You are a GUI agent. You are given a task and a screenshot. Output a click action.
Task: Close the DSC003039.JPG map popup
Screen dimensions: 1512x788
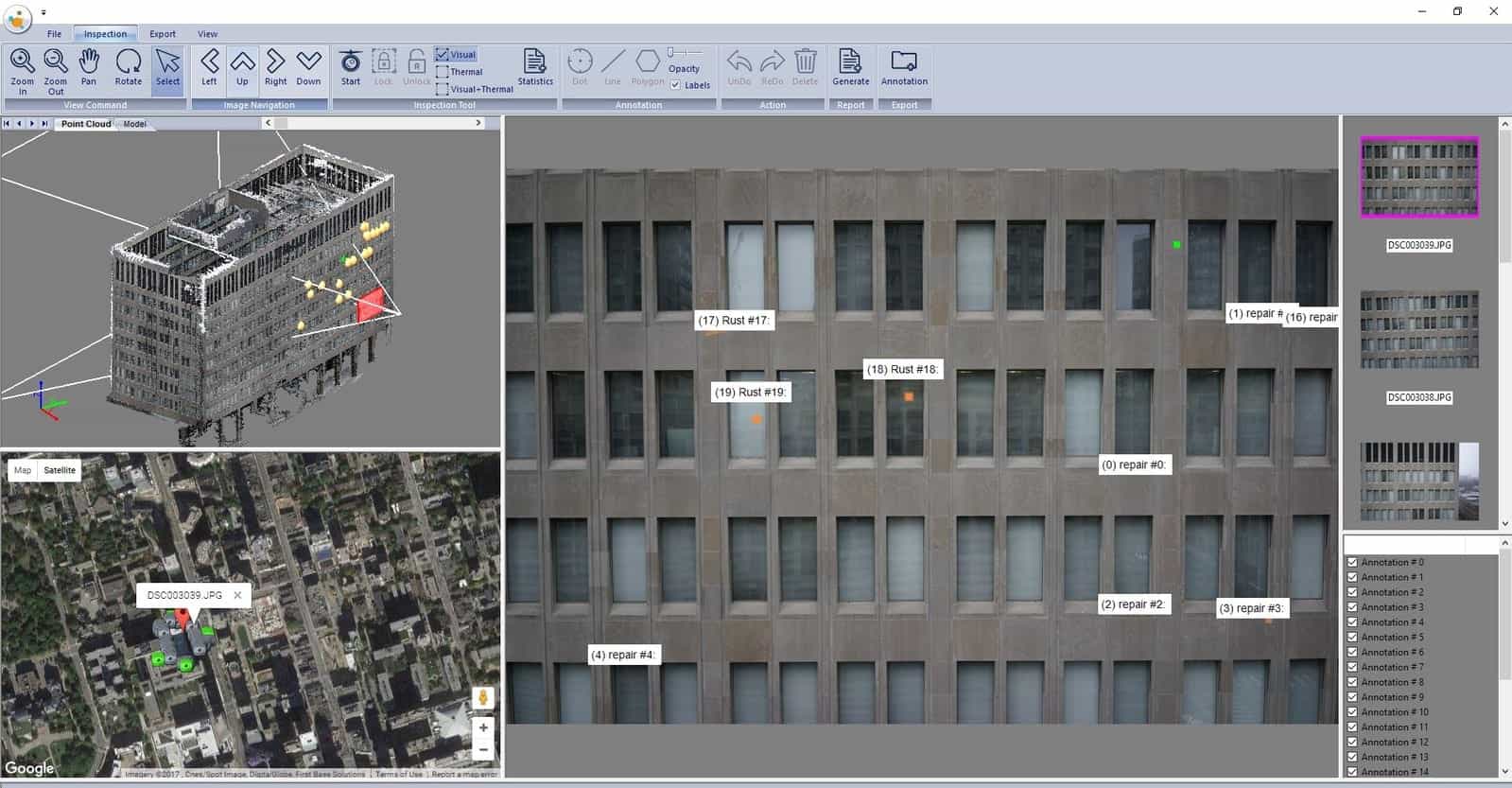(237, 595)
